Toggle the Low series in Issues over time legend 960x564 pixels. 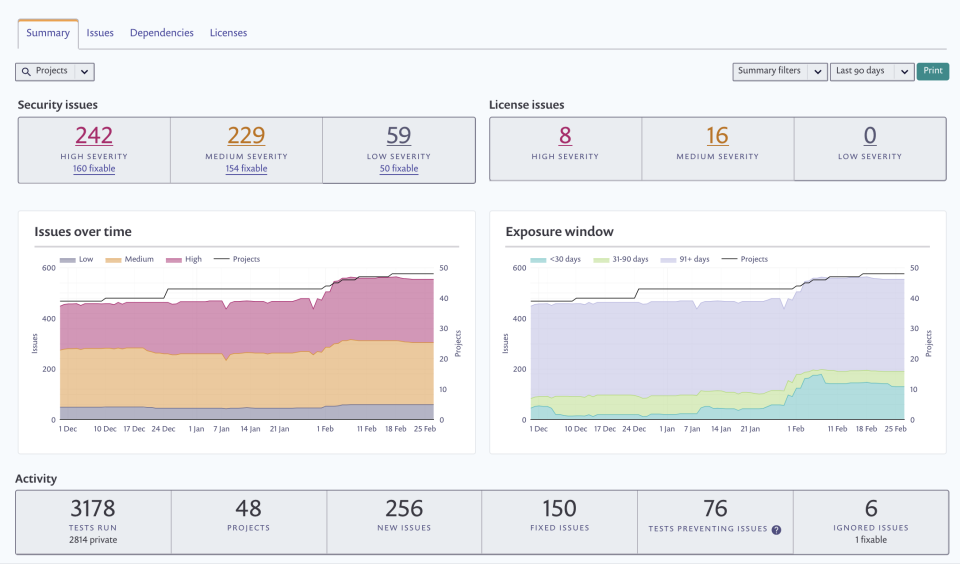(77, 260)
